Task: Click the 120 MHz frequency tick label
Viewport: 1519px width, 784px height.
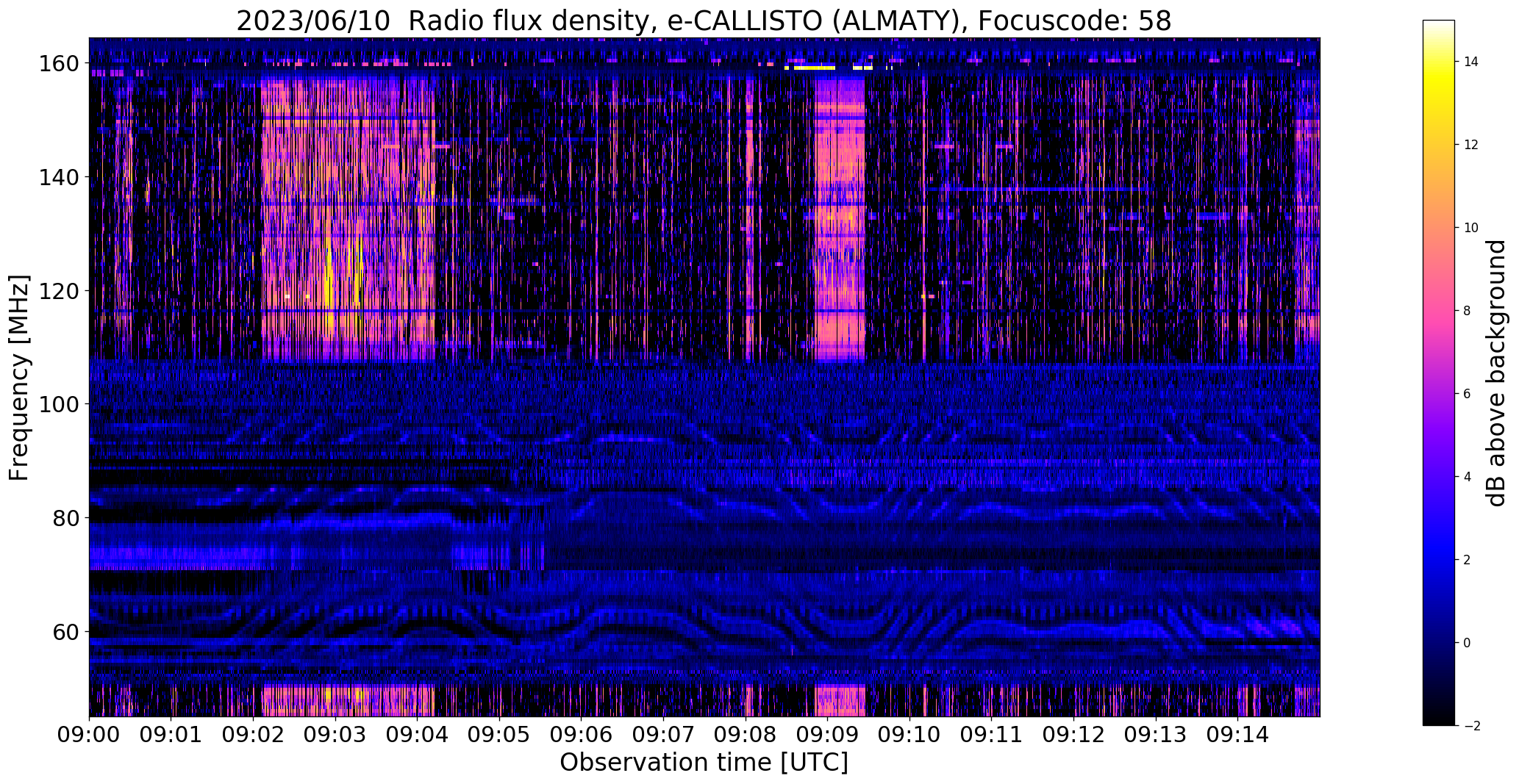Action: [x=58, y=291]
